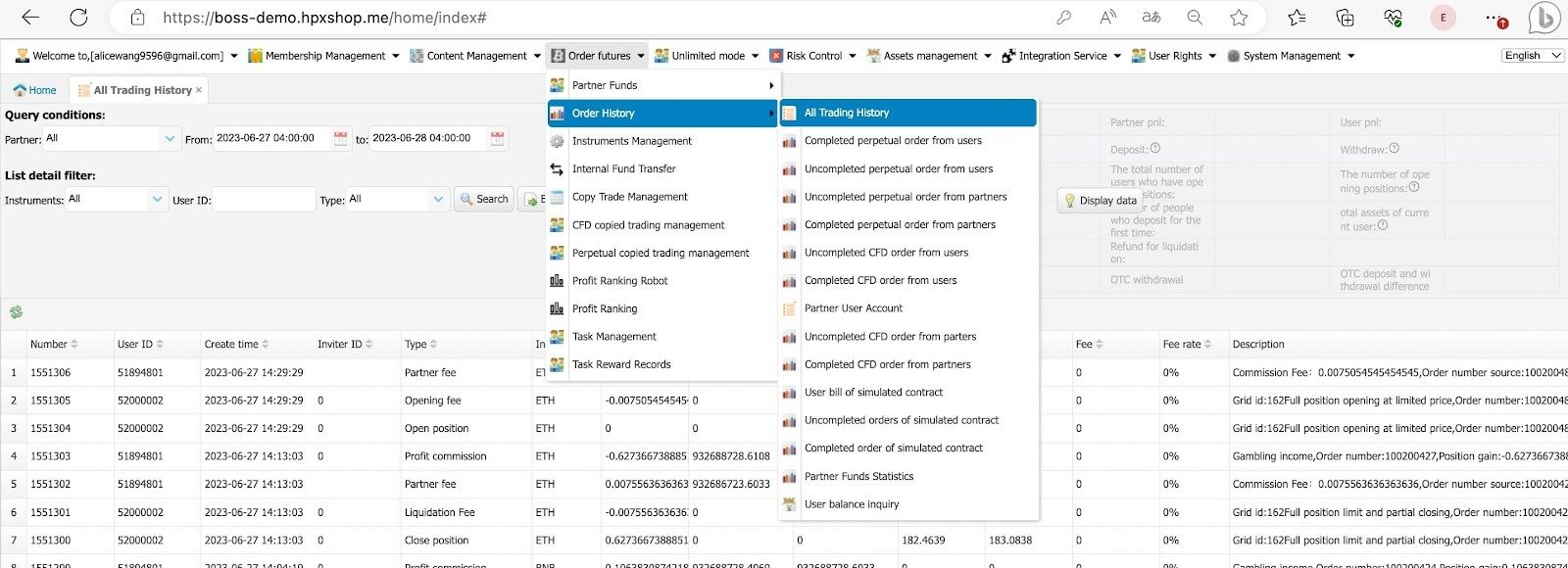Close the All Trading History tab
Screen dimensions: 1568x568
point(199,90)
